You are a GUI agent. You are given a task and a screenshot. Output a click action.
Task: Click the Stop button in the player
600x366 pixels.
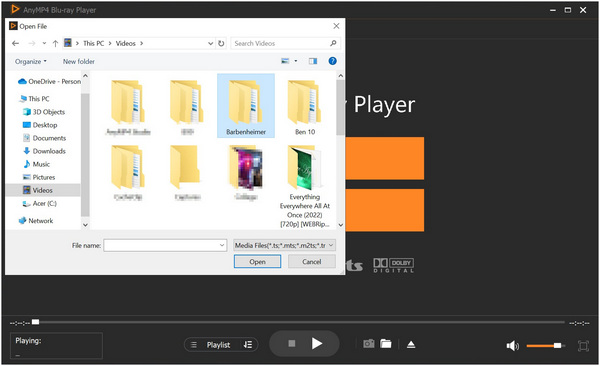[292, 343]
